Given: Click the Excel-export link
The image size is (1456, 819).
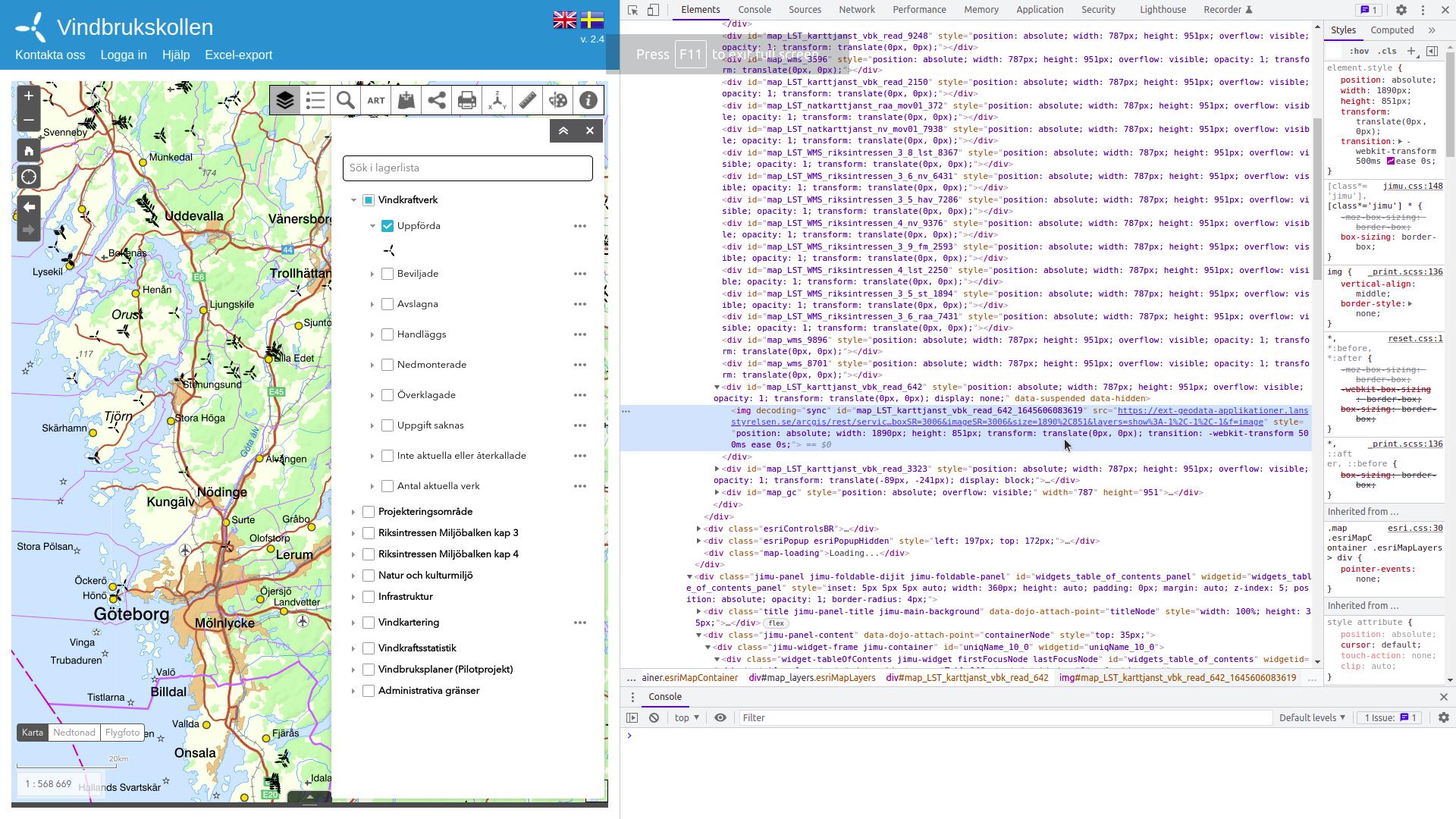Looking at the screenshot, I should pyautogui.click(x=239, y=54).
